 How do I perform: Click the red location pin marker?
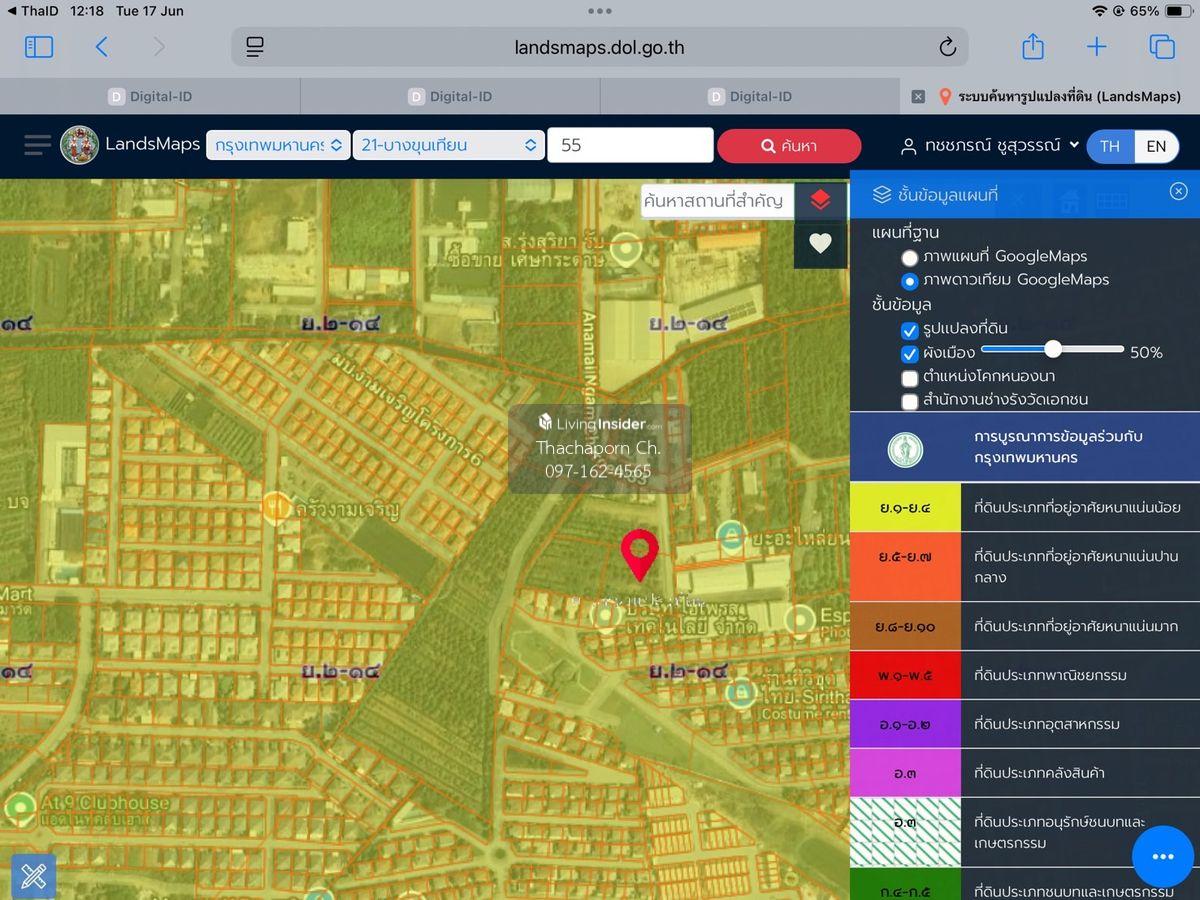[x=639, y=553]
